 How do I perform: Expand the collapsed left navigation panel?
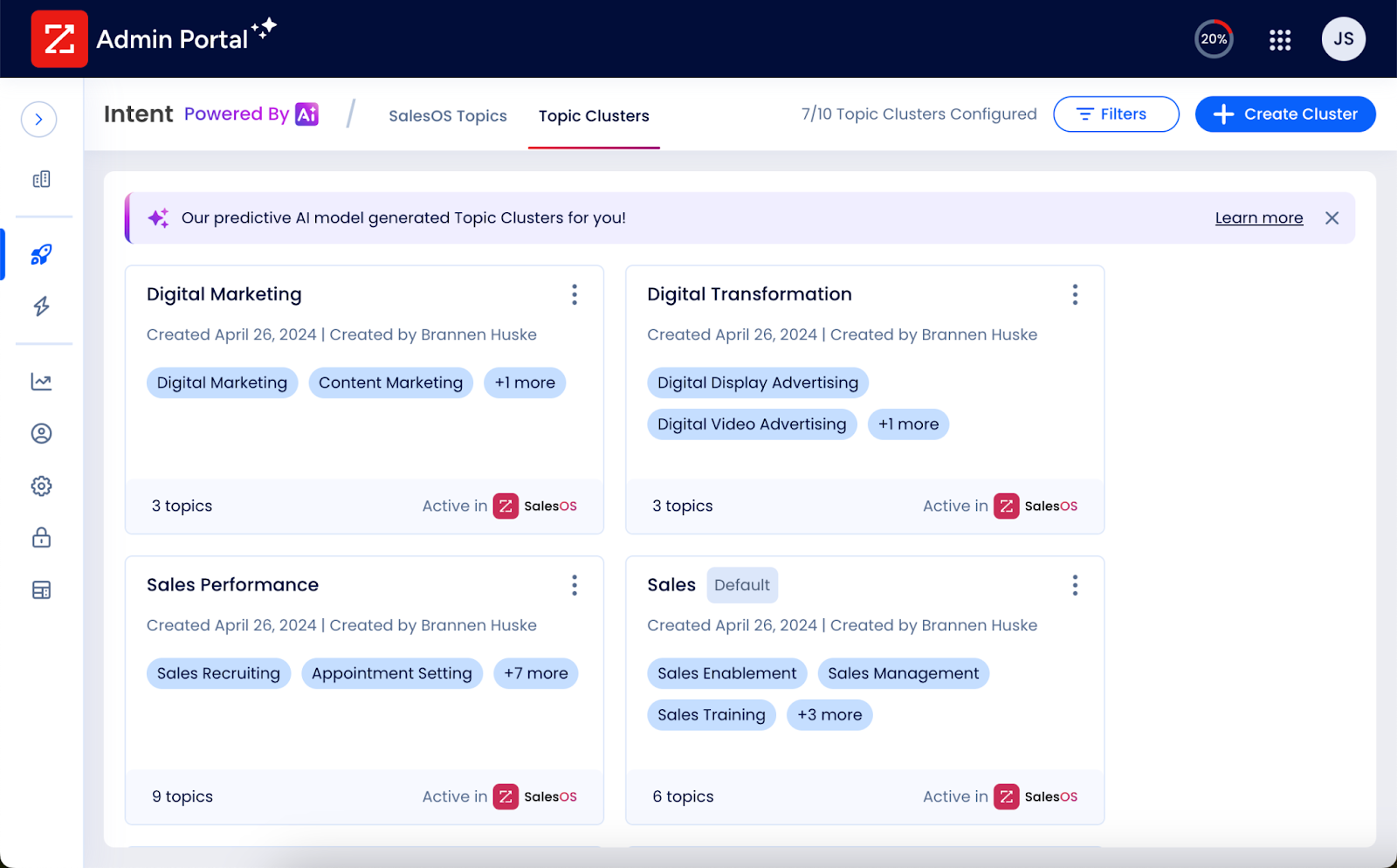tap(38, 119)
